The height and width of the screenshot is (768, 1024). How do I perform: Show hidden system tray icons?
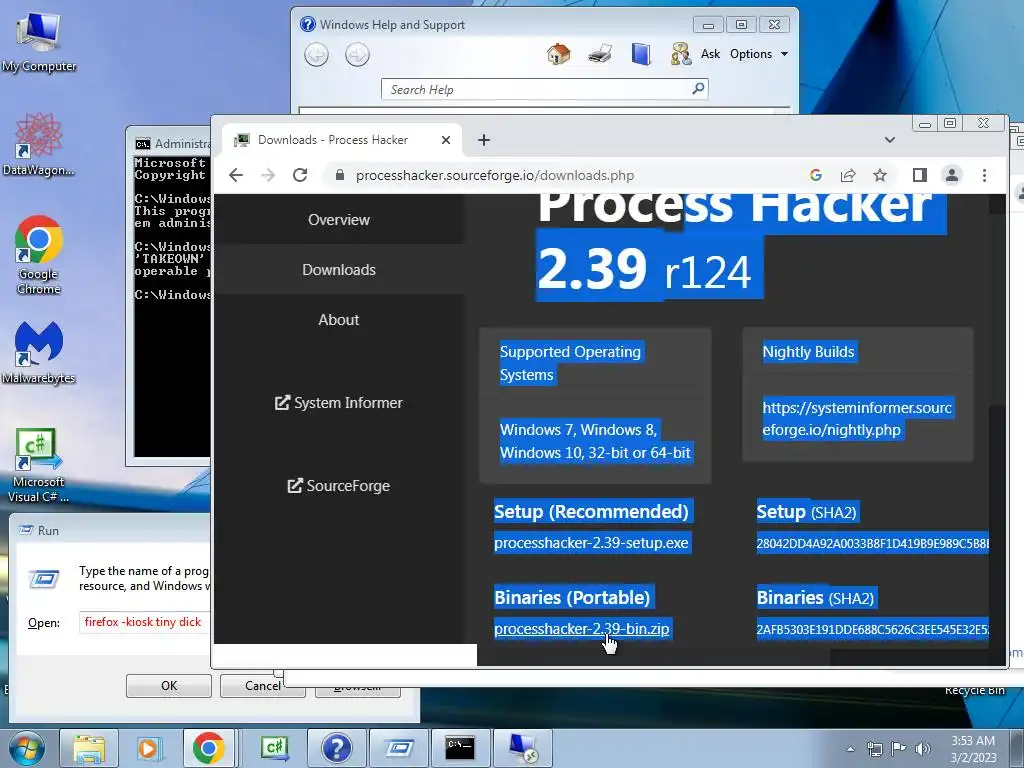850,749
